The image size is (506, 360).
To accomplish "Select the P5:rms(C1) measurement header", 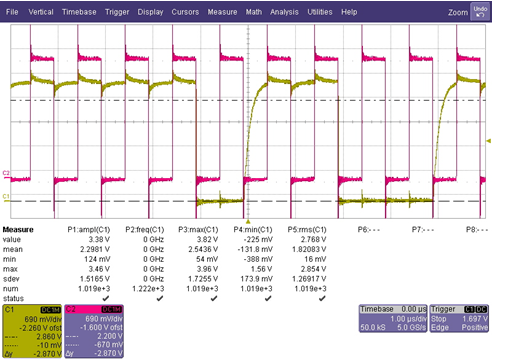I will point(307,230).
